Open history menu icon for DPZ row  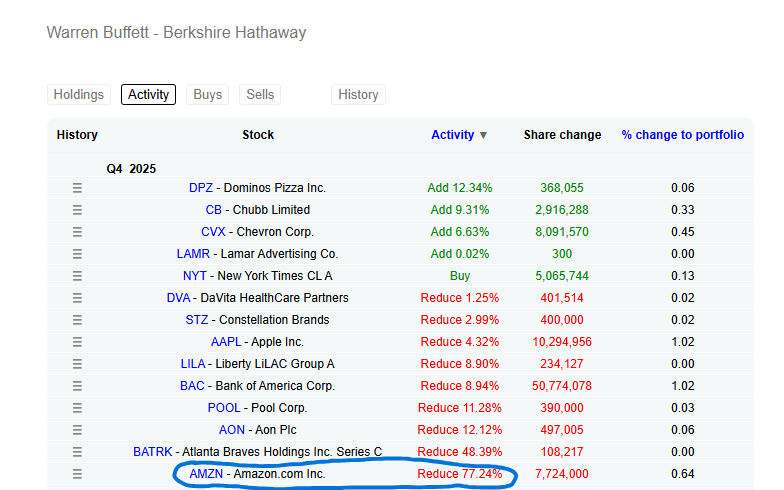tap(77, 188)
